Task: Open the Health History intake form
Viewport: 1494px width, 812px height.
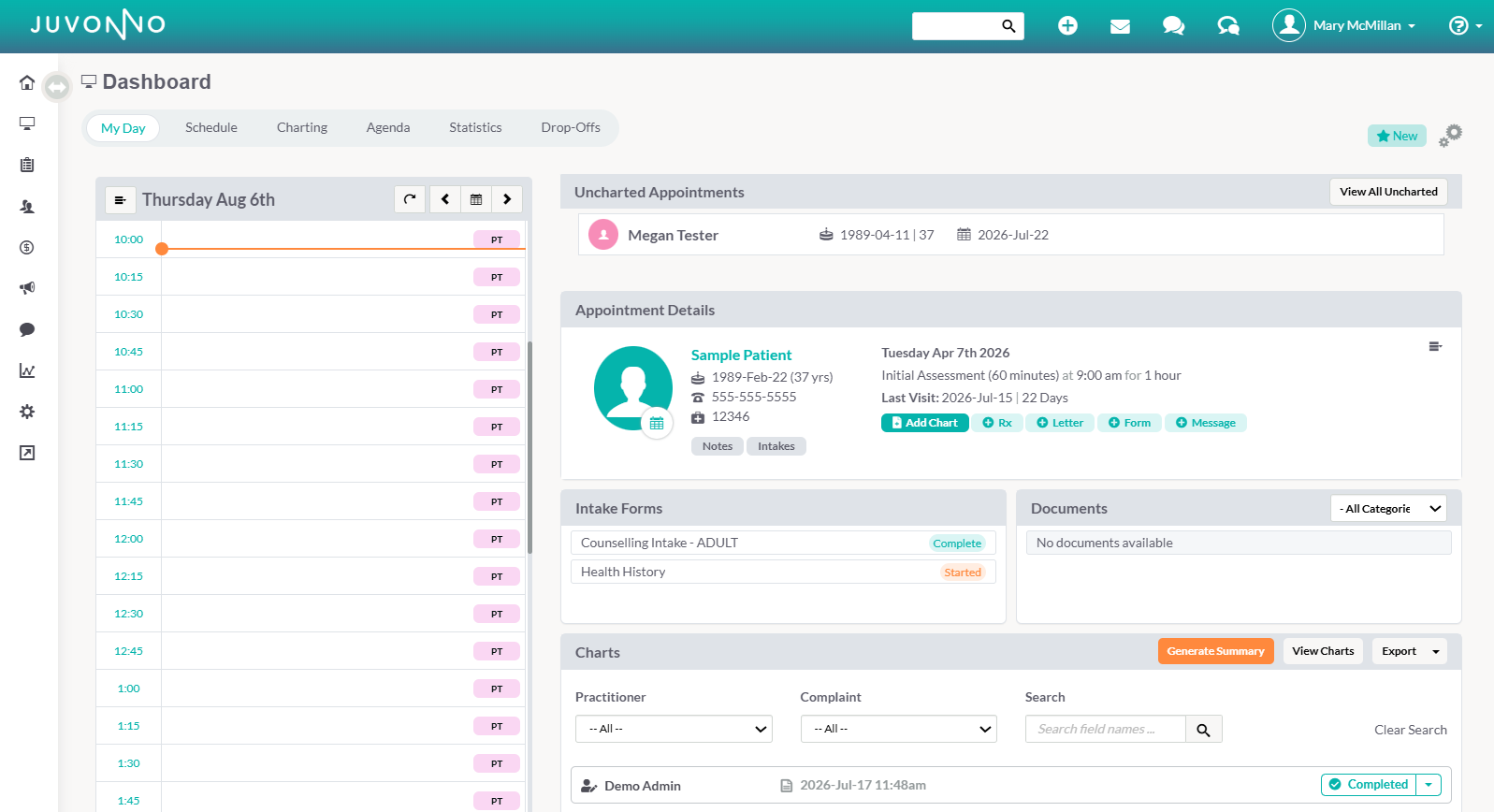Action: coord(783,572)
